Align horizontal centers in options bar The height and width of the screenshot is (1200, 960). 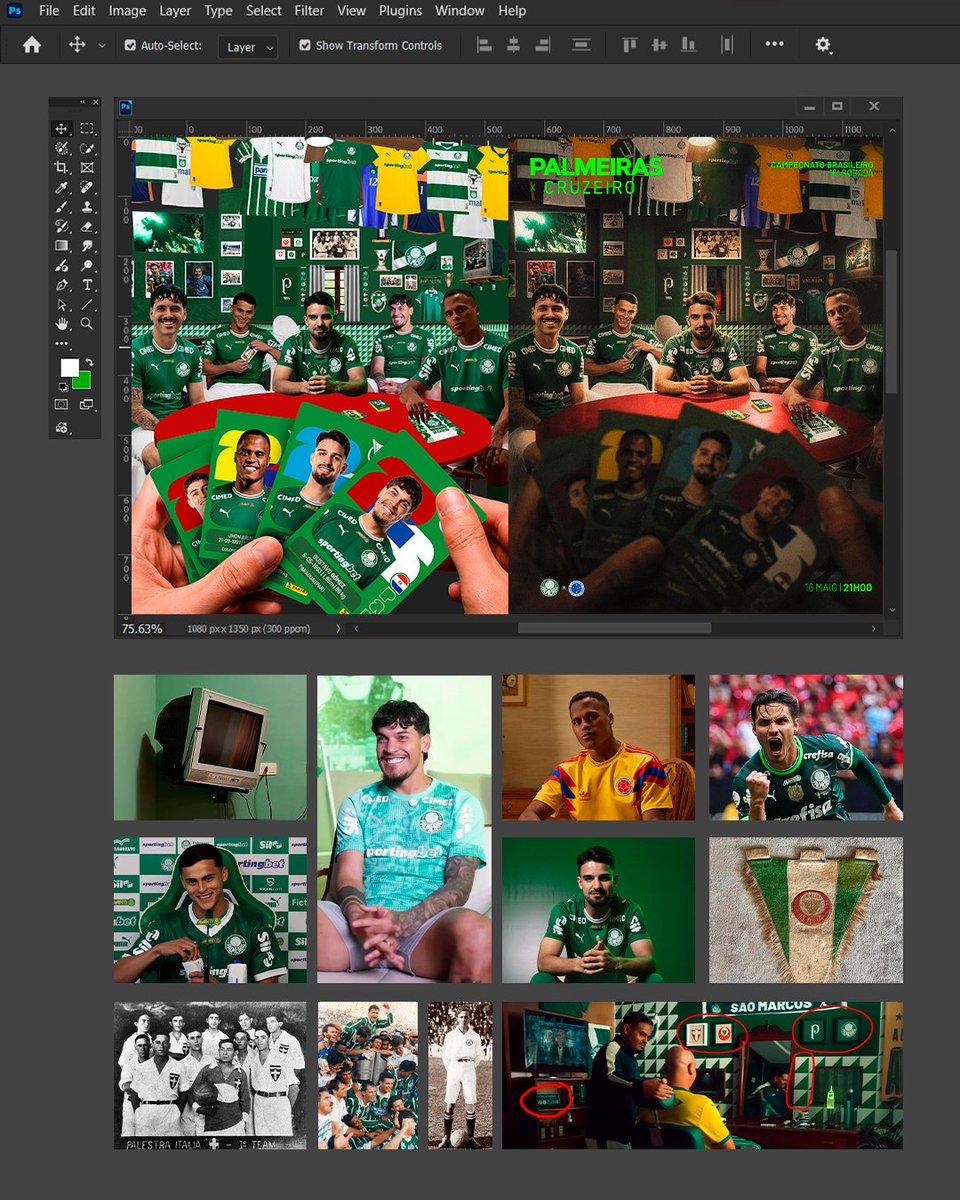pos(514,45)
